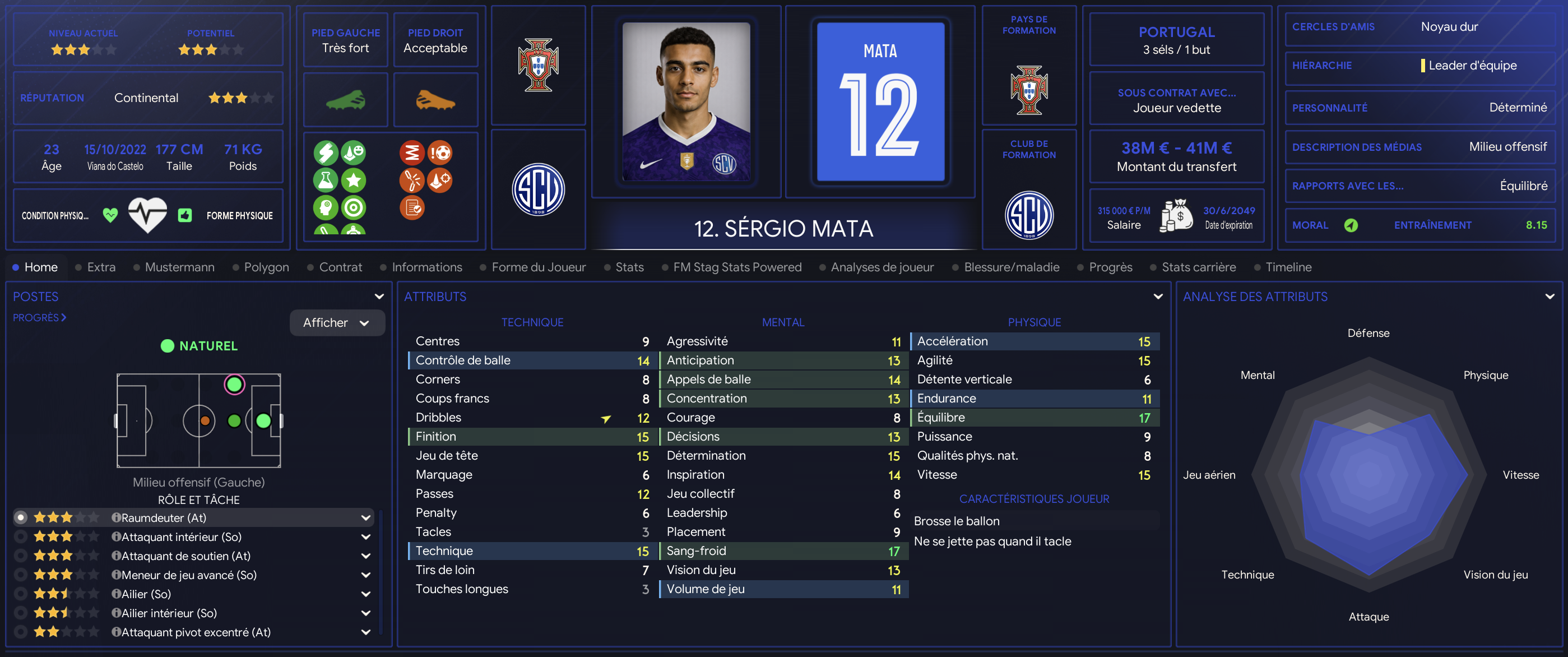Click the green morale arrow icon
This screenshot has height=657, width=1568.
1351,225
